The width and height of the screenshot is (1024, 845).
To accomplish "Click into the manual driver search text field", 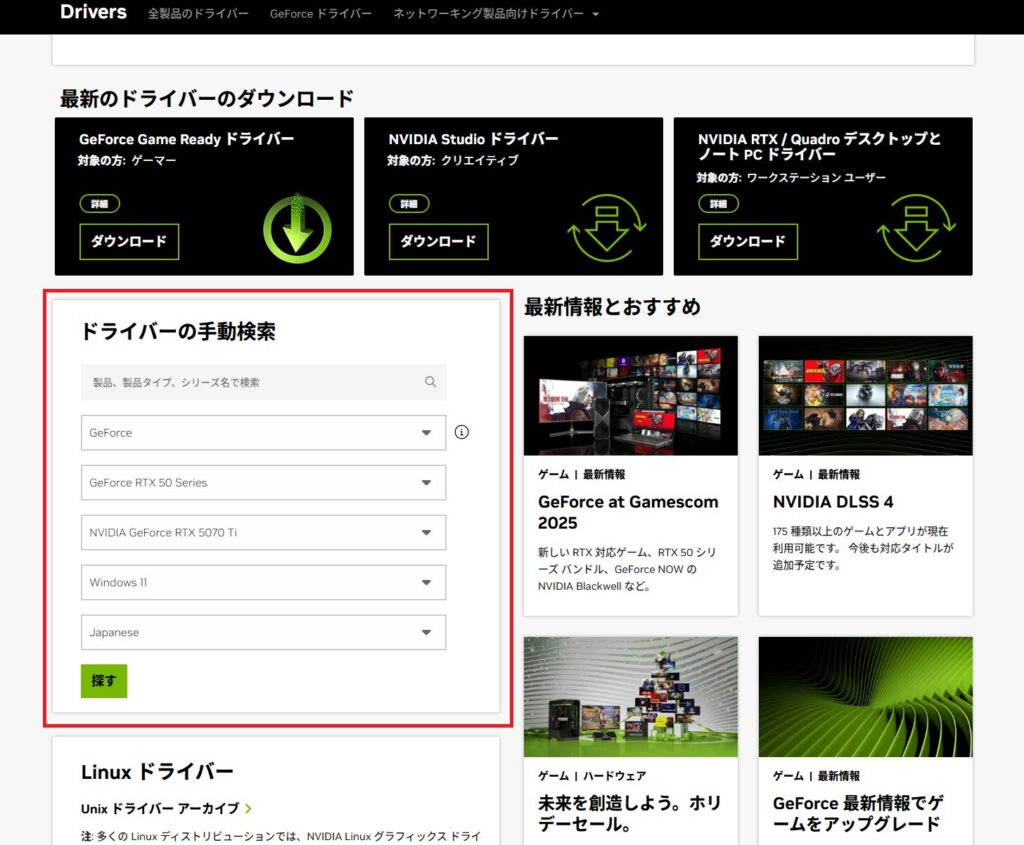I will [250, 382].
